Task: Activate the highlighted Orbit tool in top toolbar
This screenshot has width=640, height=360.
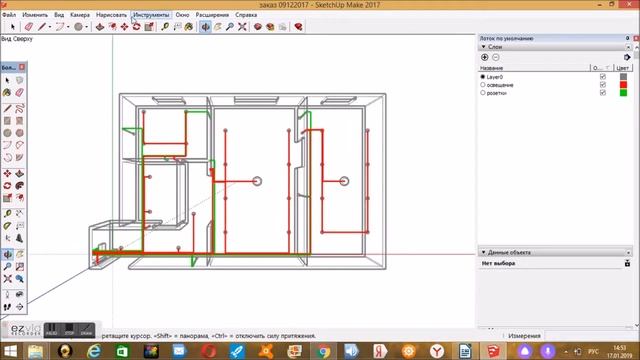Action: coord(205,27)
